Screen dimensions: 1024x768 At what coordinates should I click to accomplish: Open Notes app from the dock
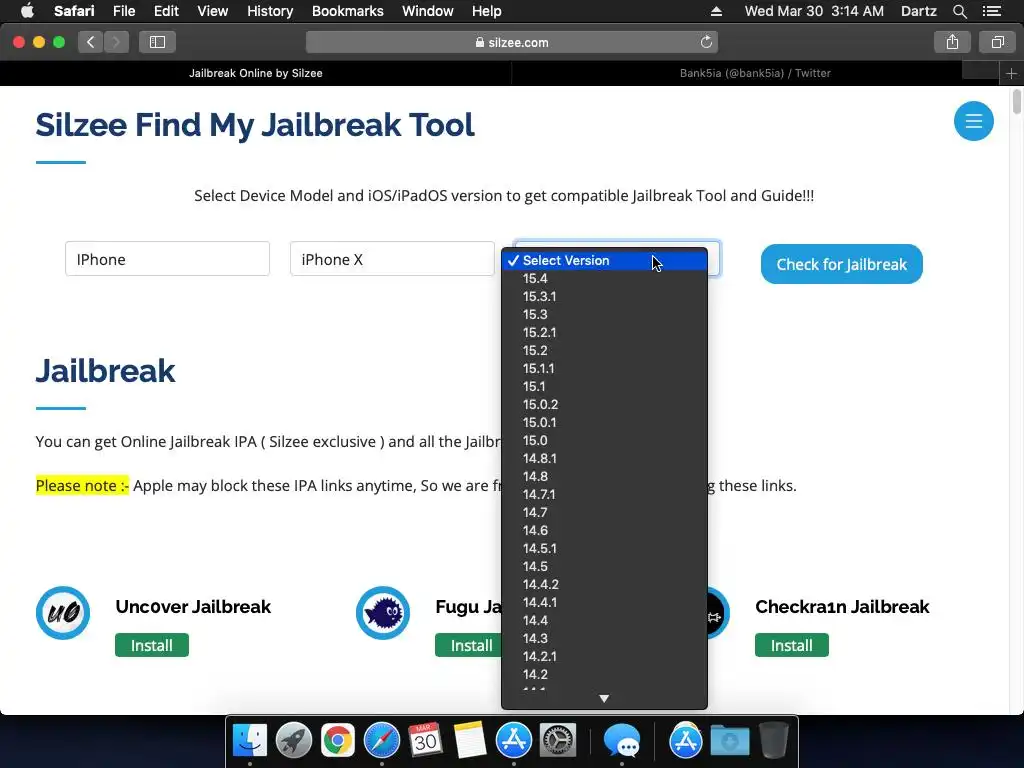[x=470, y=741]
